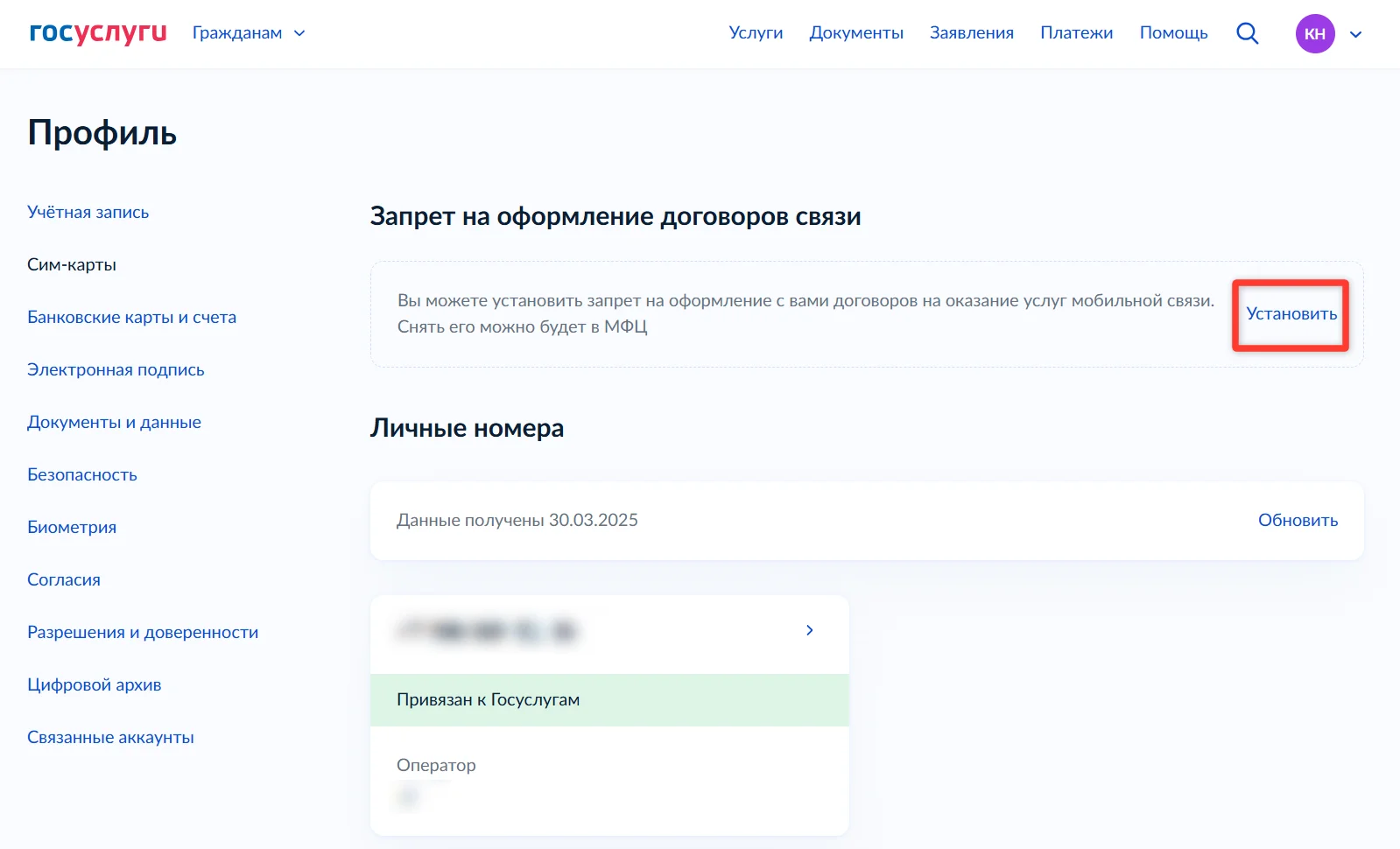Click the Профиль page title
Viewport: 1400px width, 849px height.
point(102,133)
